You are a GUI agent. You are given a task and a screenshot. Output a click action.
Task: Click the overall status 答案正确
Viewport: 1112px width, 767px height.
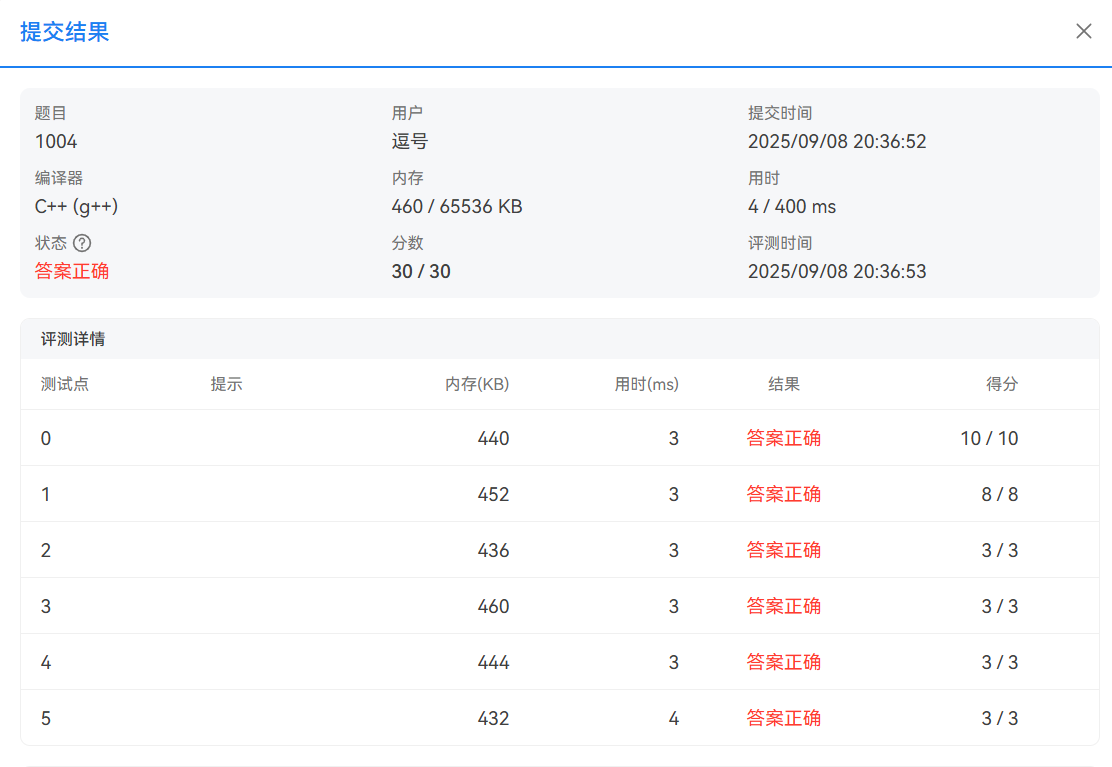[x=72, y=271]
